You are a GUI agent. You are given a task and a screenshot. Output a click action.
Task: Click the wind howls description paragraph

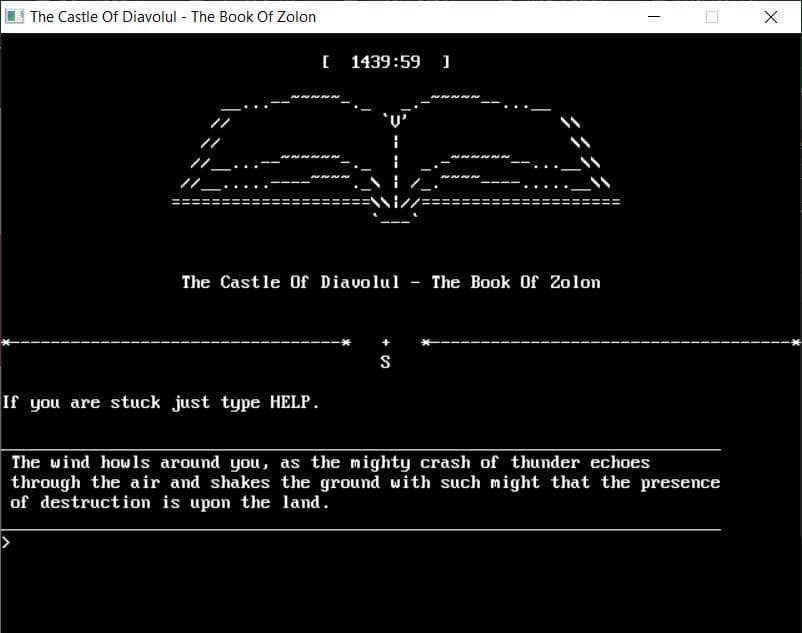pyautogui.click(x=365, y=482)
